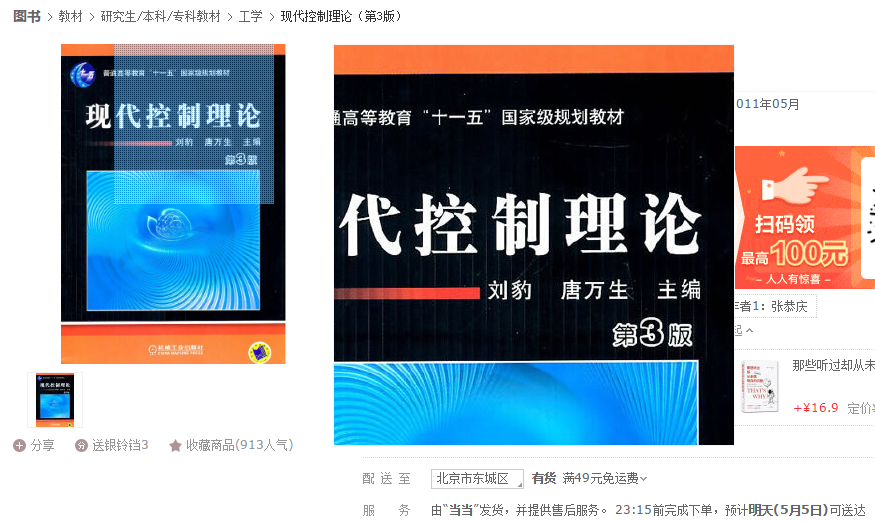Click the 送银铃铛3 label

coord(120,445)
